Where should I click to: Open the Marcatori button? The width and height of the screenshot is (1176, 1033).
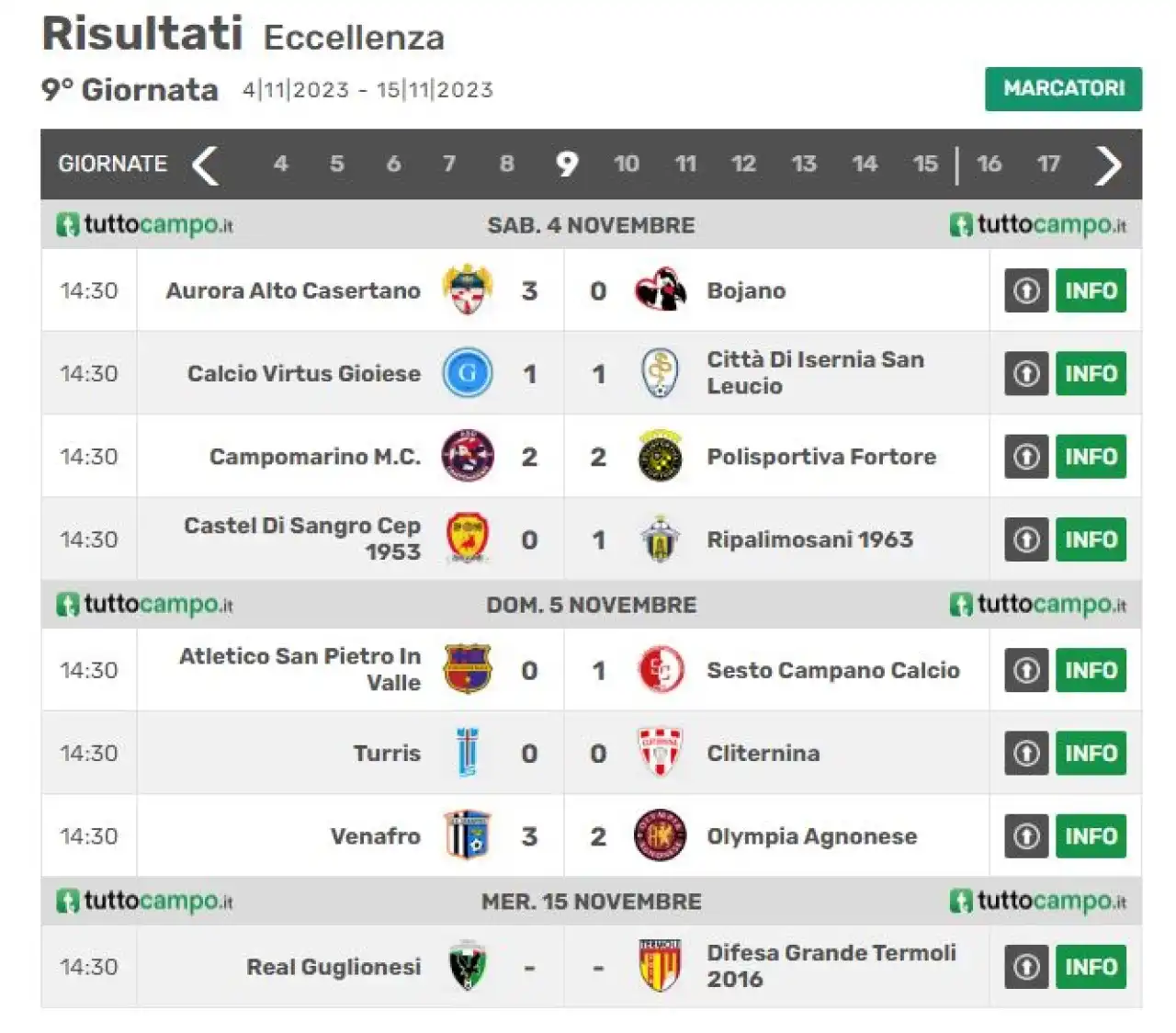tap(1063, 88)
